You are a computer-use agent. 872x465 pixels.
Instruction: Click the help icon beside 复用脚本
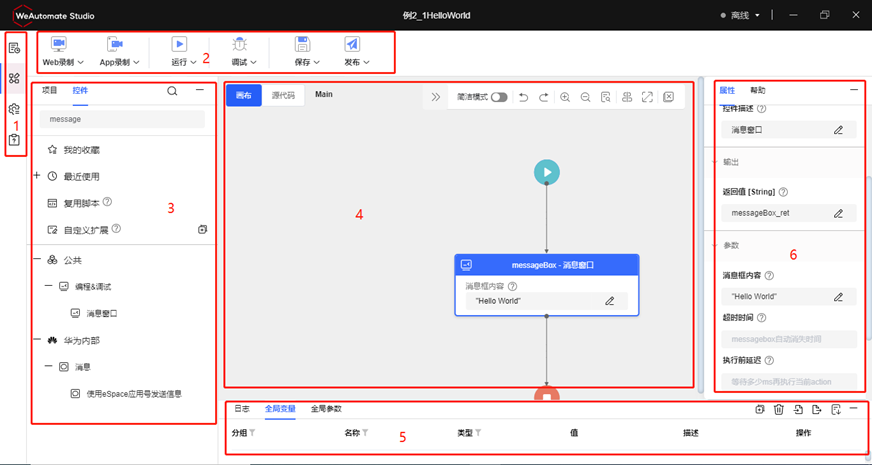[108, 202]
